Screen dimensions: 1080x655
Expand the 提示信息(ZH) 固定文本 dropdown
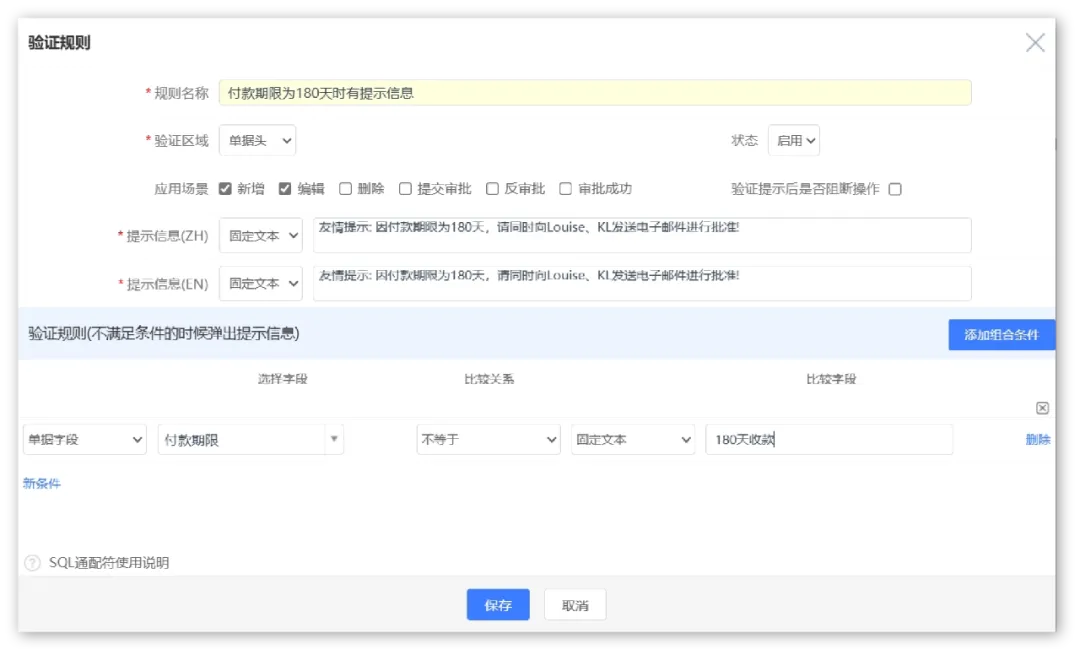click(260, 236)
